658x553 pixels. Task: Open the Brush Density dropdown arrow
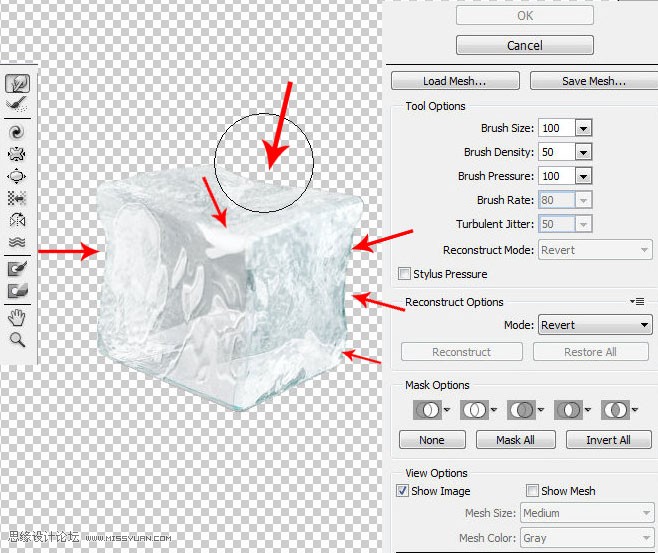[x=583, y=152]
